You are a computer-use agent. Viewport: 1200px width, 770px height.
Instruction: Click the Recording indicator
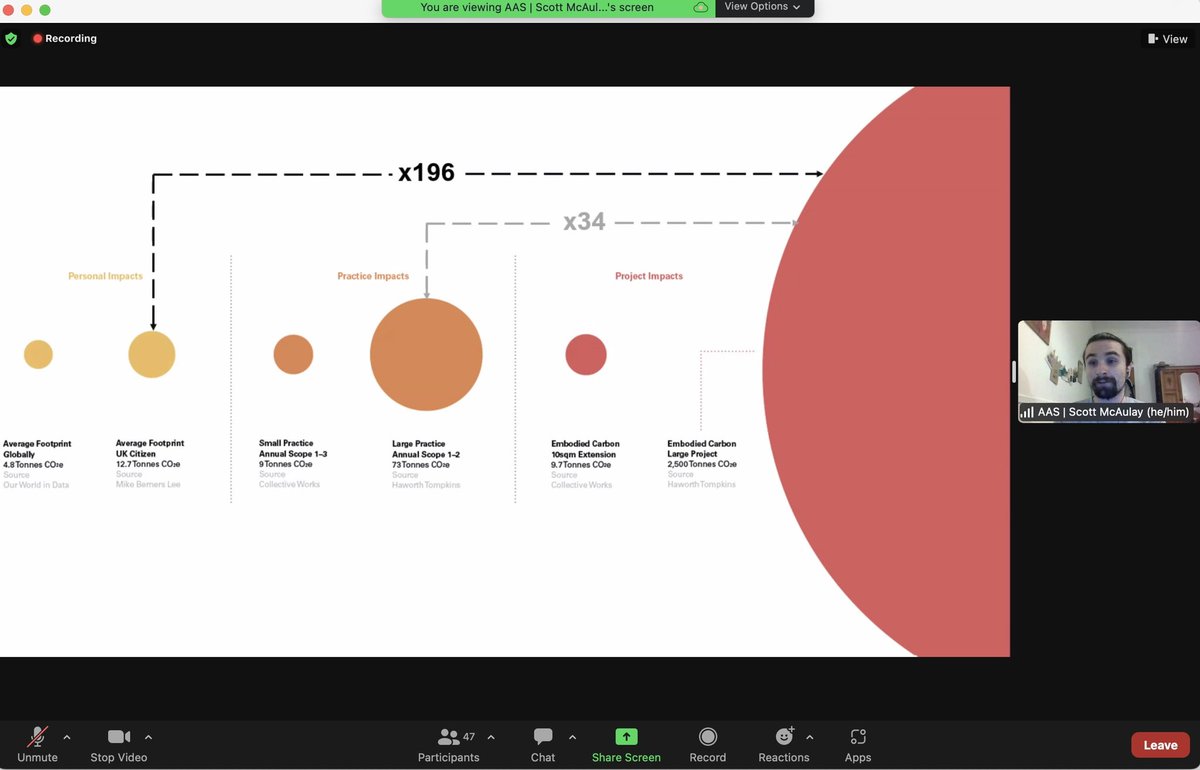tap(65, 39)
